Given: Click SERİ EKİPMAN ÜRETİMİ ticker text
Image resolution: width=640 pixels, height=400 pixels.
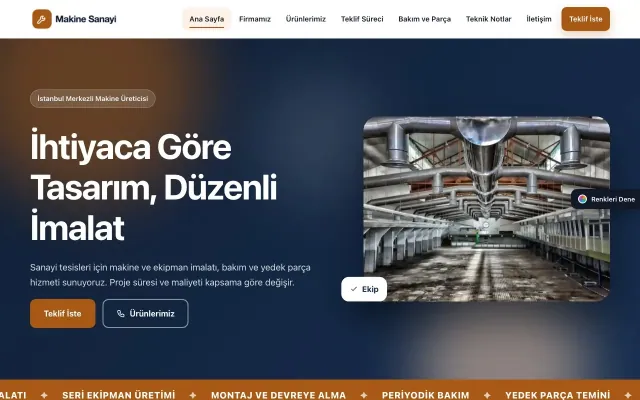Looking at the screenshot, I should [x=118, y=395].
